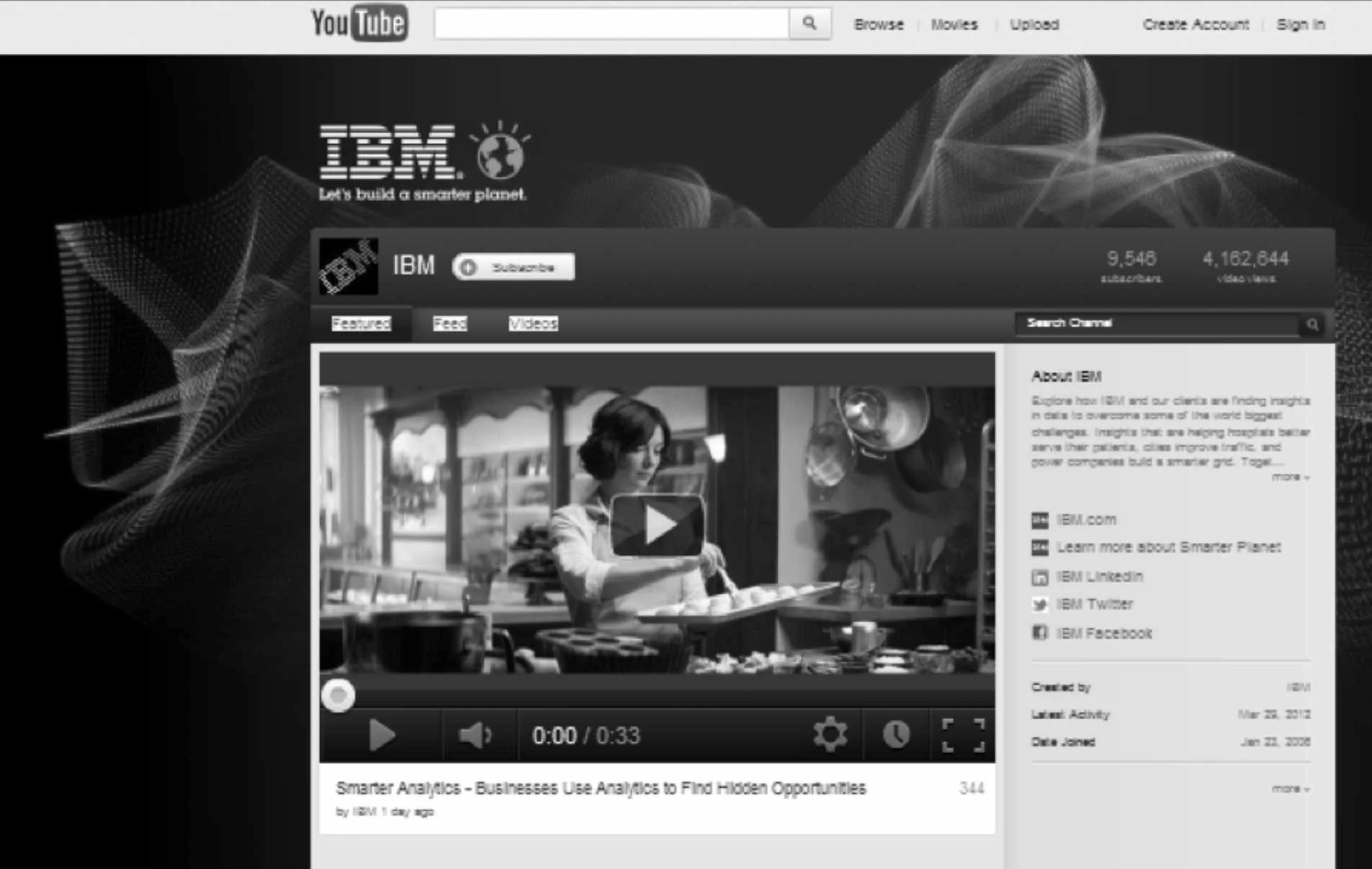Subscribe to the IBM channel
The image size is (1372, 869).
pyautogui.click(x=514, y=267)
